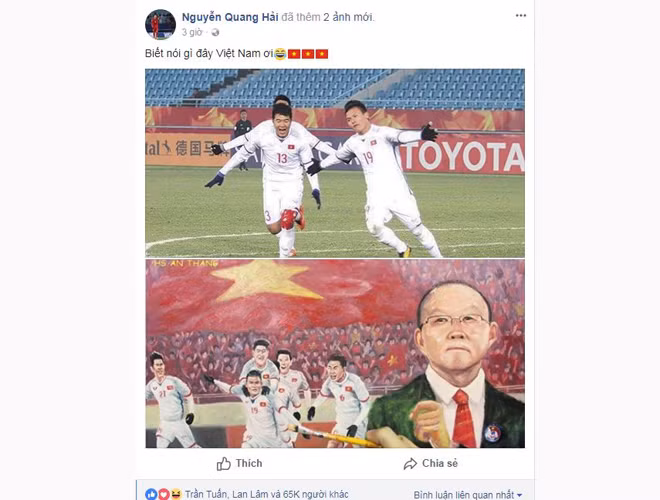The height and width of the screenshot is (500, 660).
Task: Show the '65K người khác' reactors list
Action: pyautogui.click(x=316, y=495)
